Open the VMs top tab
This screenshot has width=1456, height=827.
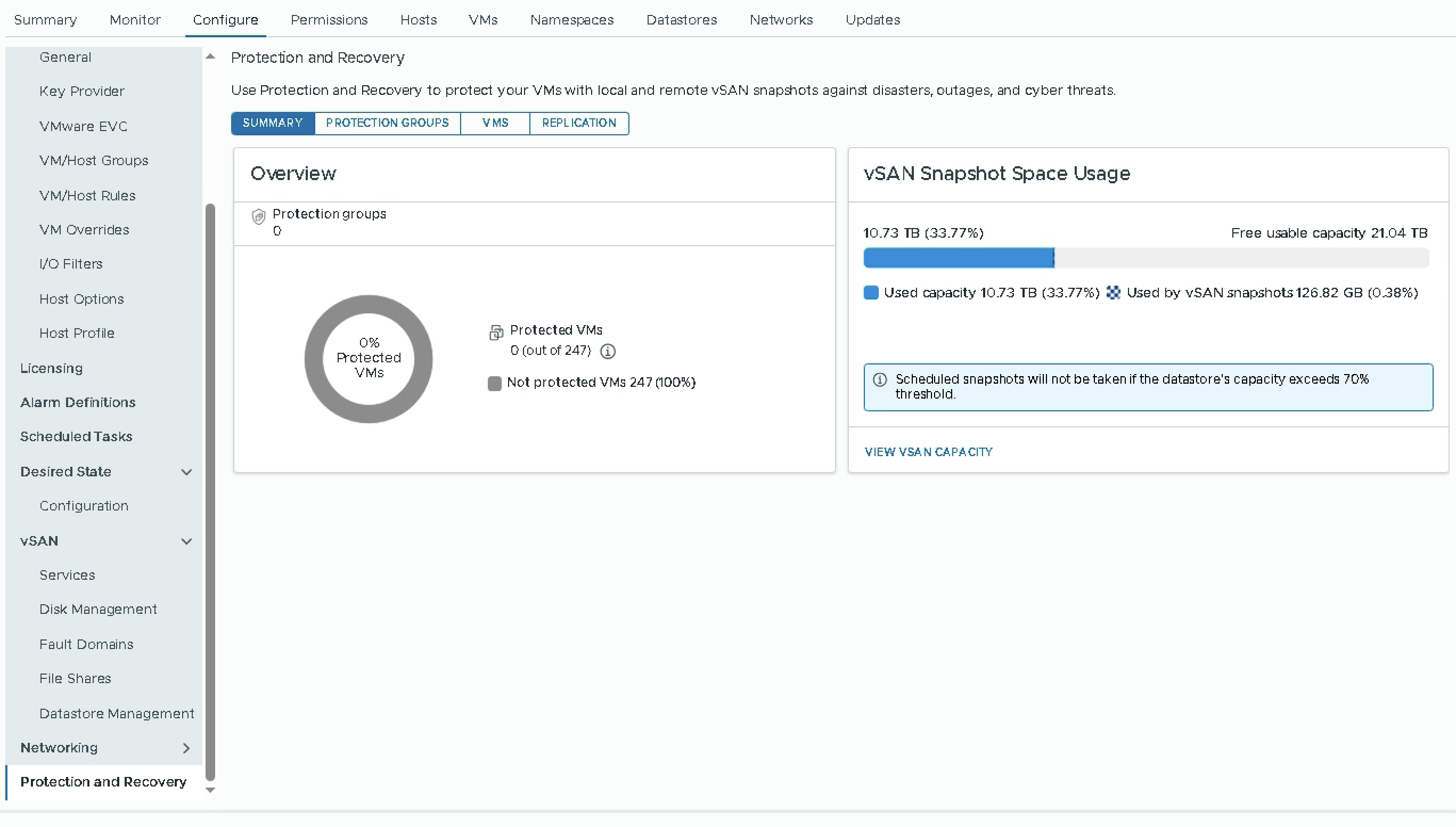pyautogui.click(x=483, y=20)
